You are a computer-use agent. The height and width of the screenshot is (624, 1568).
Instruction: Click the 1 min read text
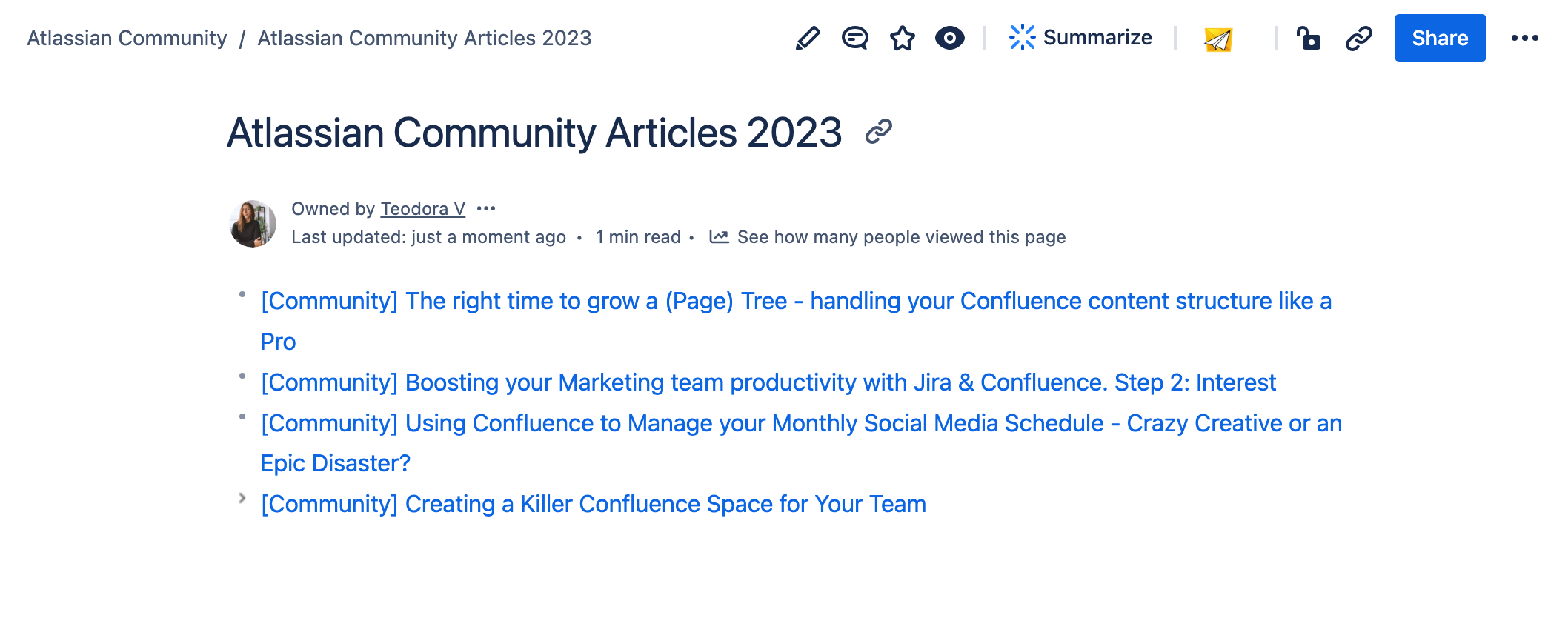tap(638, 237)
